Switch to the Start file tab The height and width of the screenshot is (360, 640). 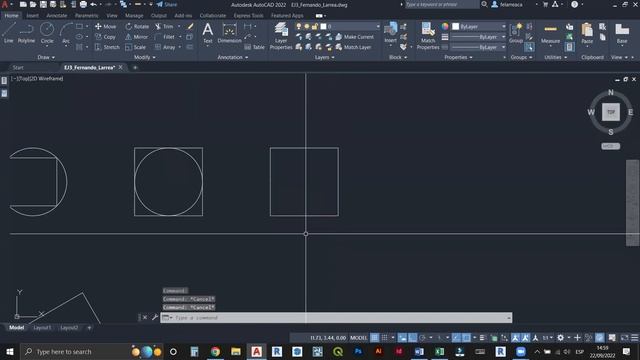click(18, 67)
